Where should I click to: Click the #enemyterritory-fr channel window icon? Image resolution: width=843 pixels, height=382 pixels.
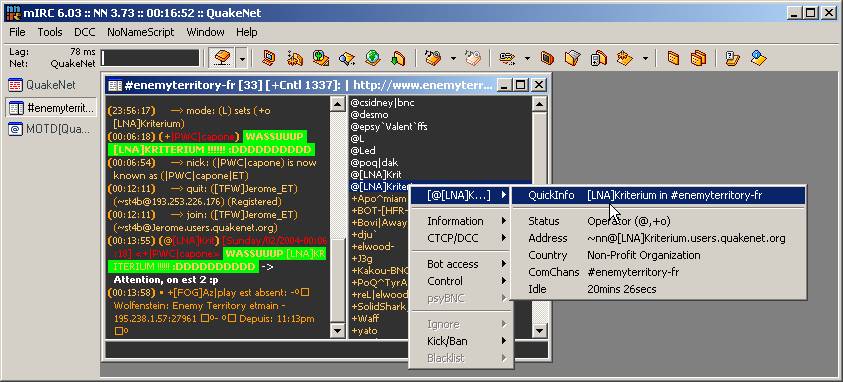pyautogui.click(x=115, y=85)
